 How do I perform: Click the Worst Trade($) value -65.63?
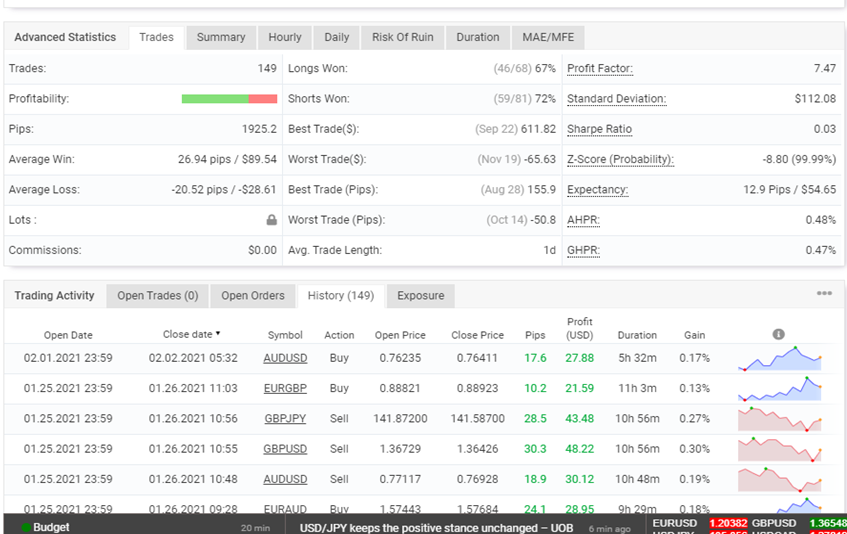click(540, 159)
